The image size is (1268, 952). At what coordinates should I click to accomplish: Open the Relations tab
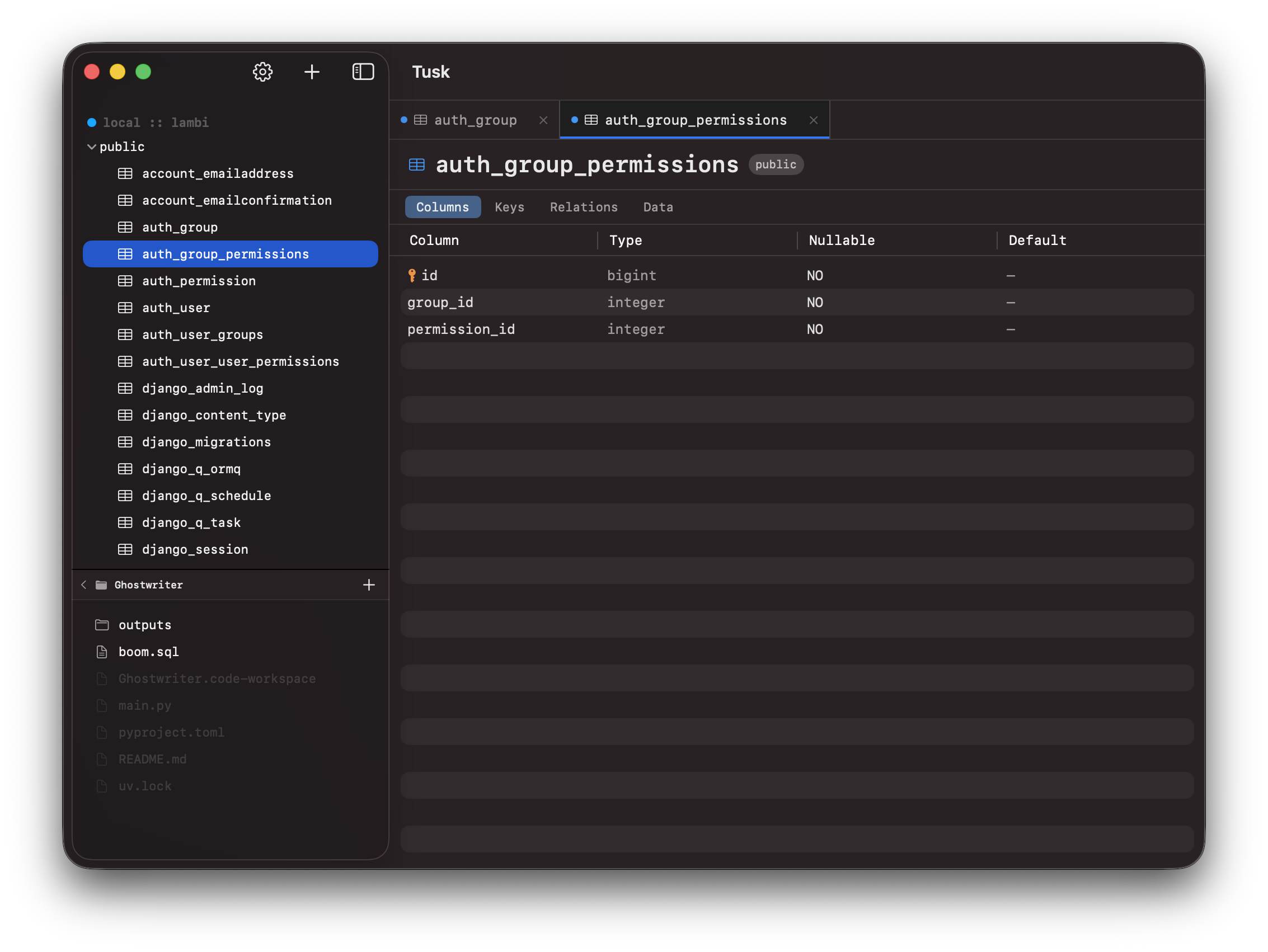(x=584, y=207)
